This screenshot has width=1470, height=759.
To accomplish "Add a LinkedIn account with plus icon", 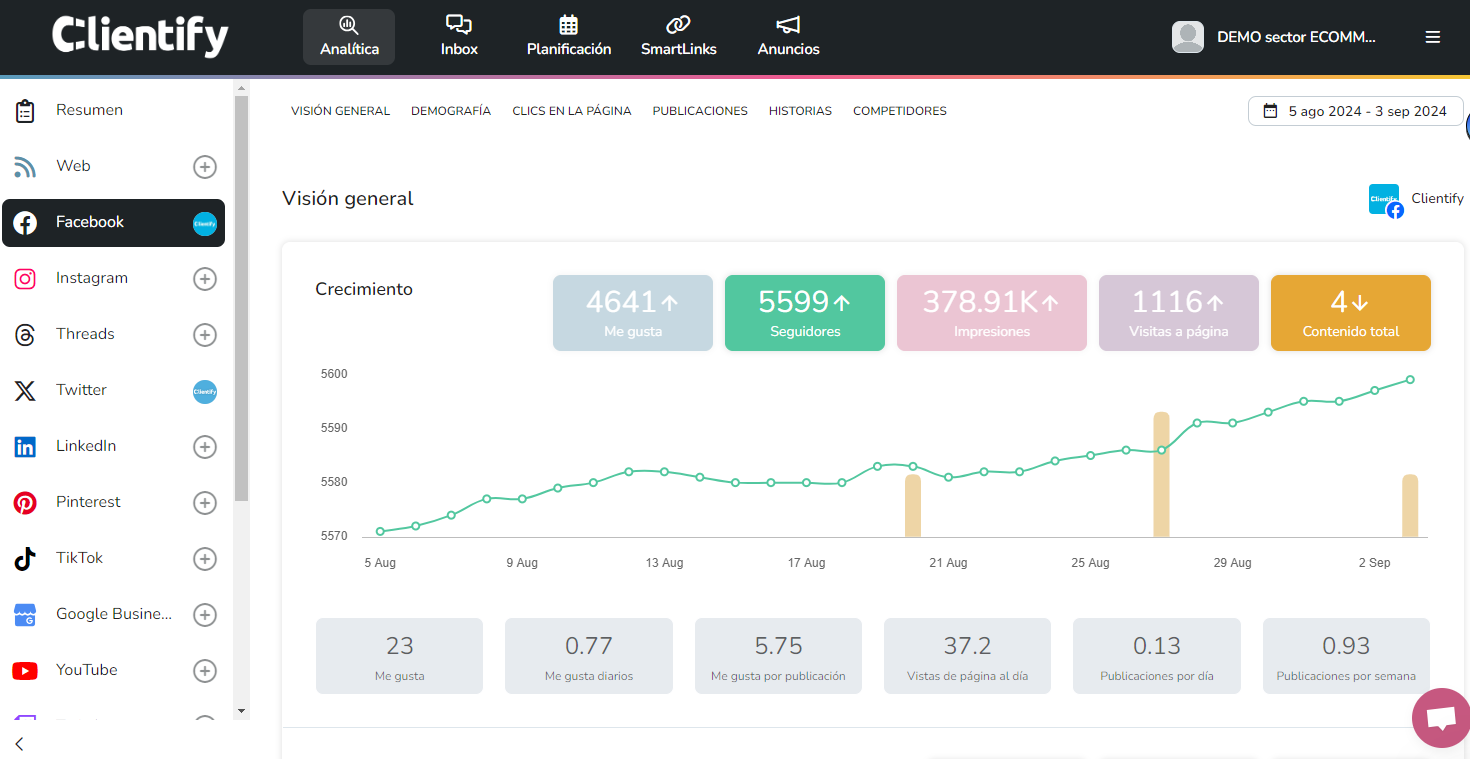I will tap(205, 447).
